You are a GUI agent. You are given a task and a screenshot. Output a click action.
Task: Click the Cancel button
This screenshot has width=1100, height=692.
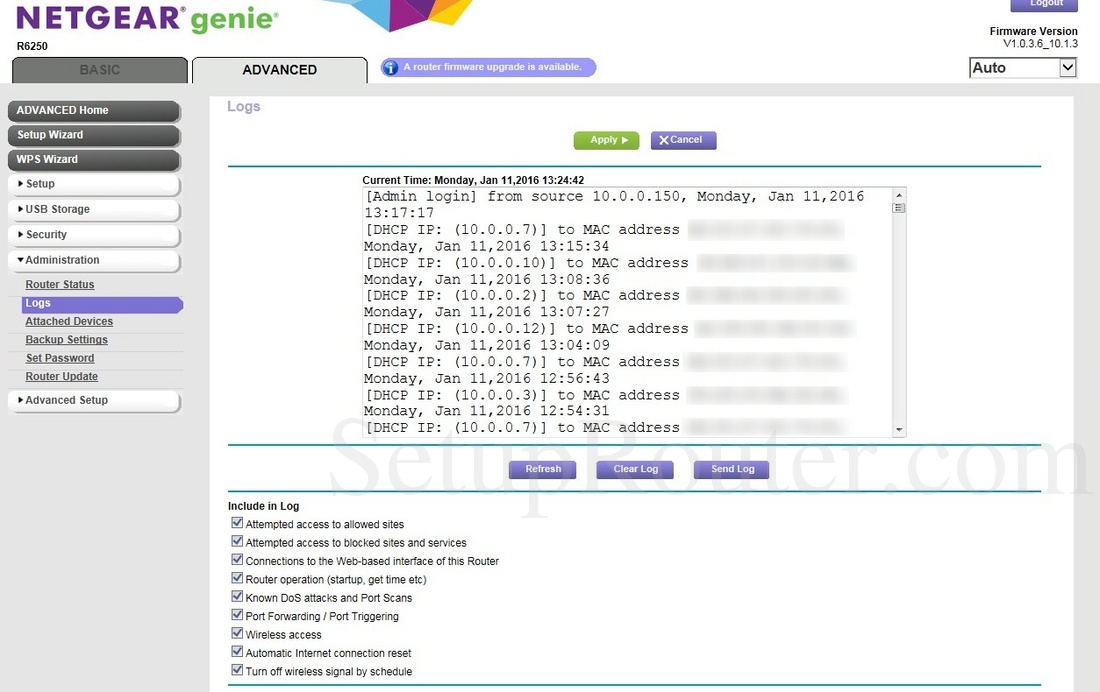click(683, 140)
